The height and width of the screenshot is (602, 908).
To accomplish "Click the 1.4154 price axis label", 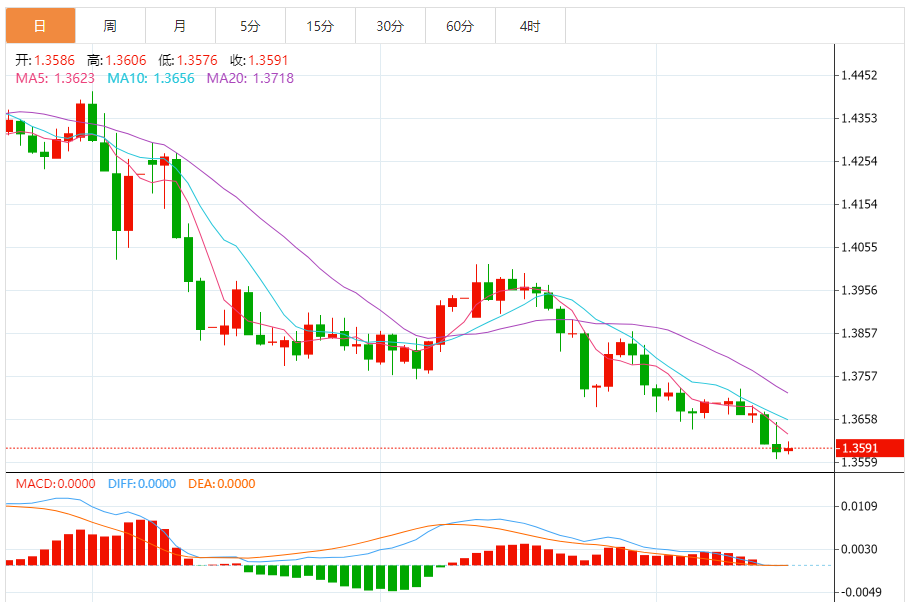I will (x=859, y=204).
